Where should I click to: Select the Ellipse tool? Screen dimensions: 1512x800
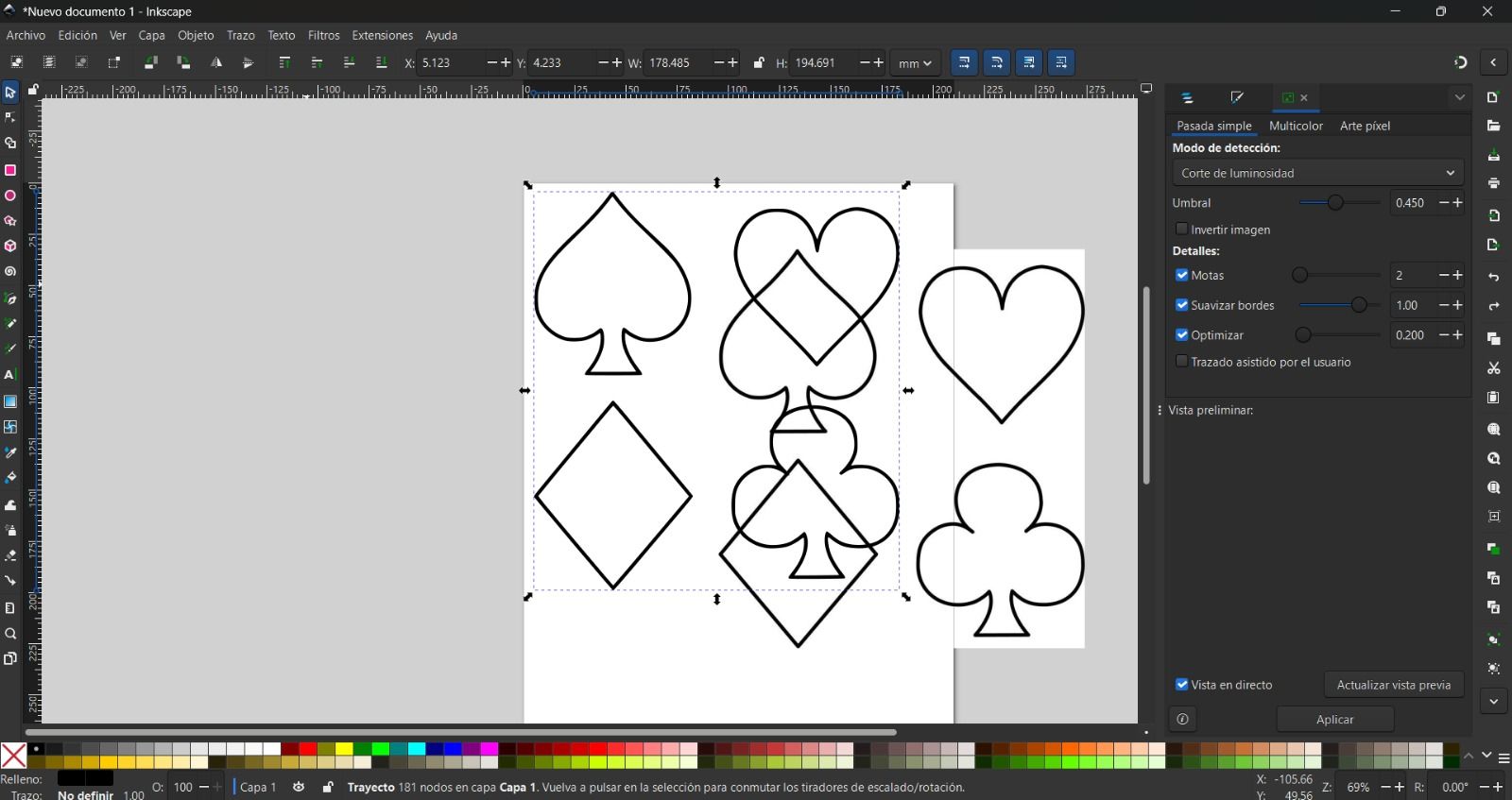(x=10, y=196)
